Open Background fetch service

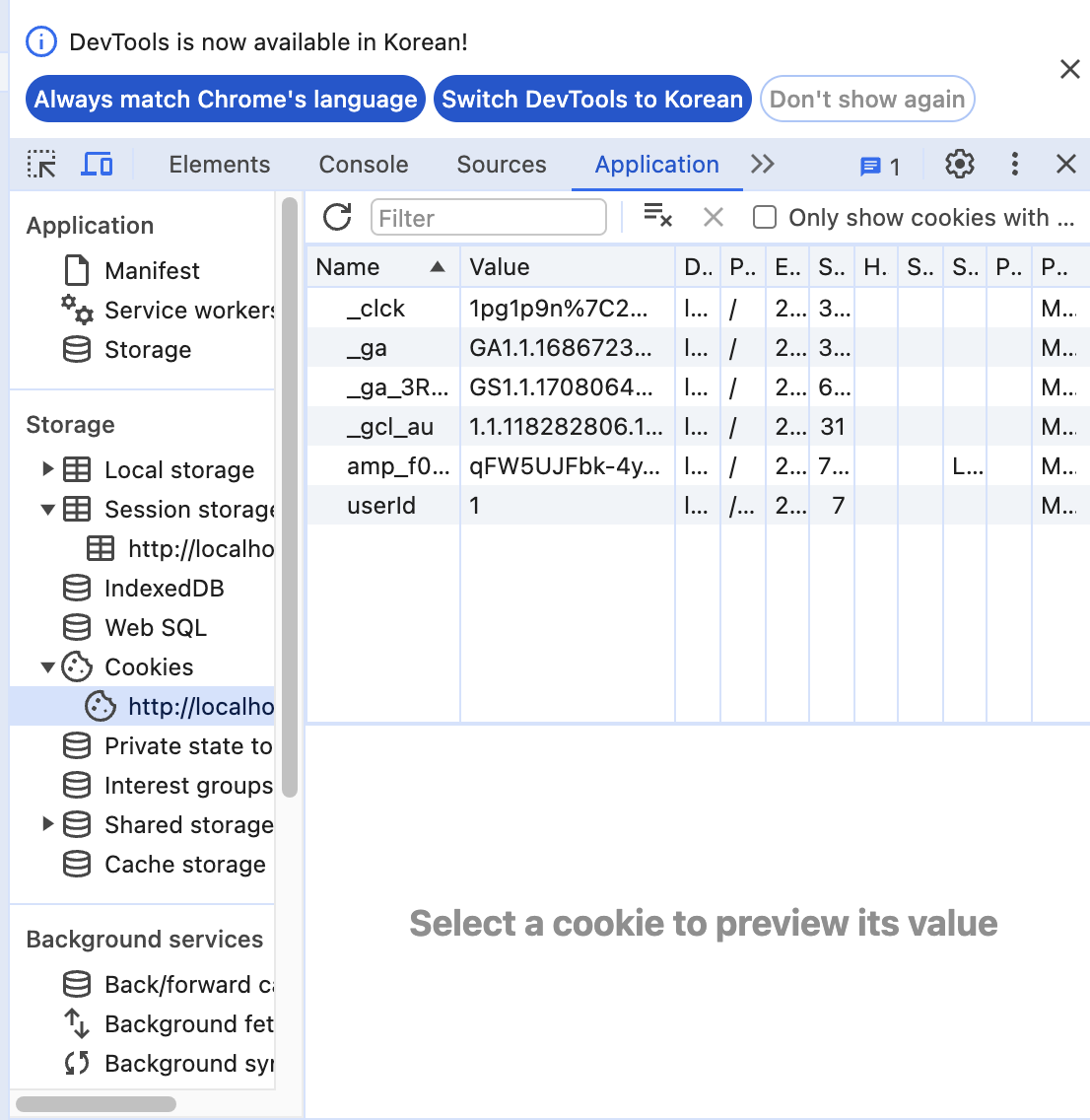pyautogui.click(x=142, y=1023)
